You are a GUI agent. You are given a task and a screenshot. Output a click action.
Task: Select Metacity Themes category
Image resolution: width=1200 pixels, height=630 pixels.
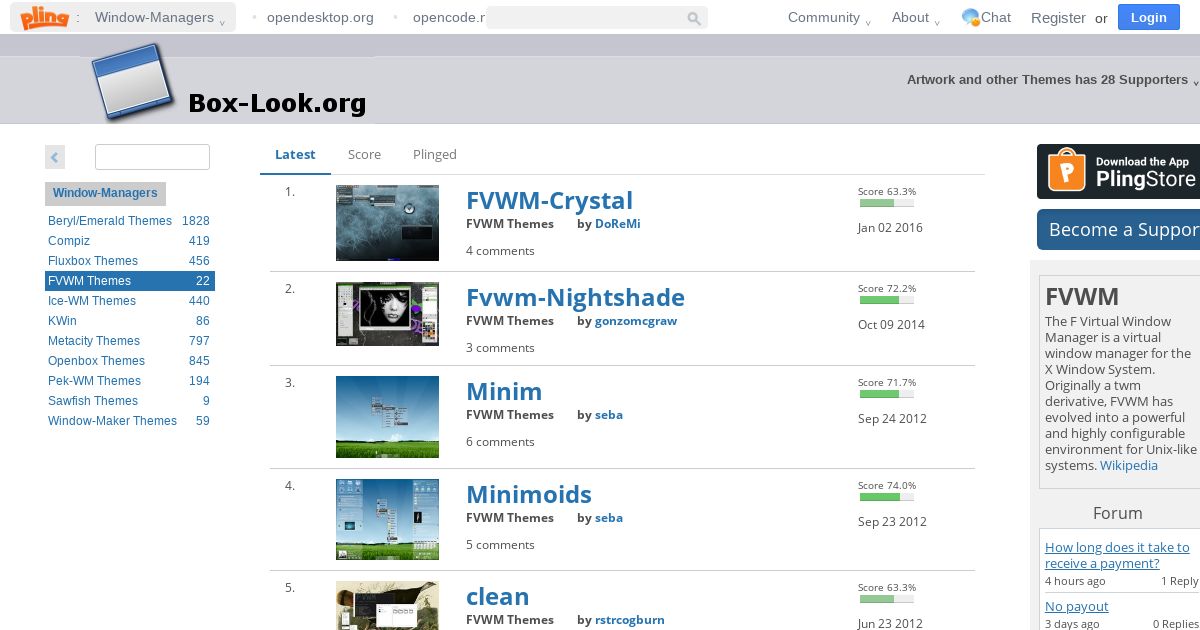coord(129,341)
